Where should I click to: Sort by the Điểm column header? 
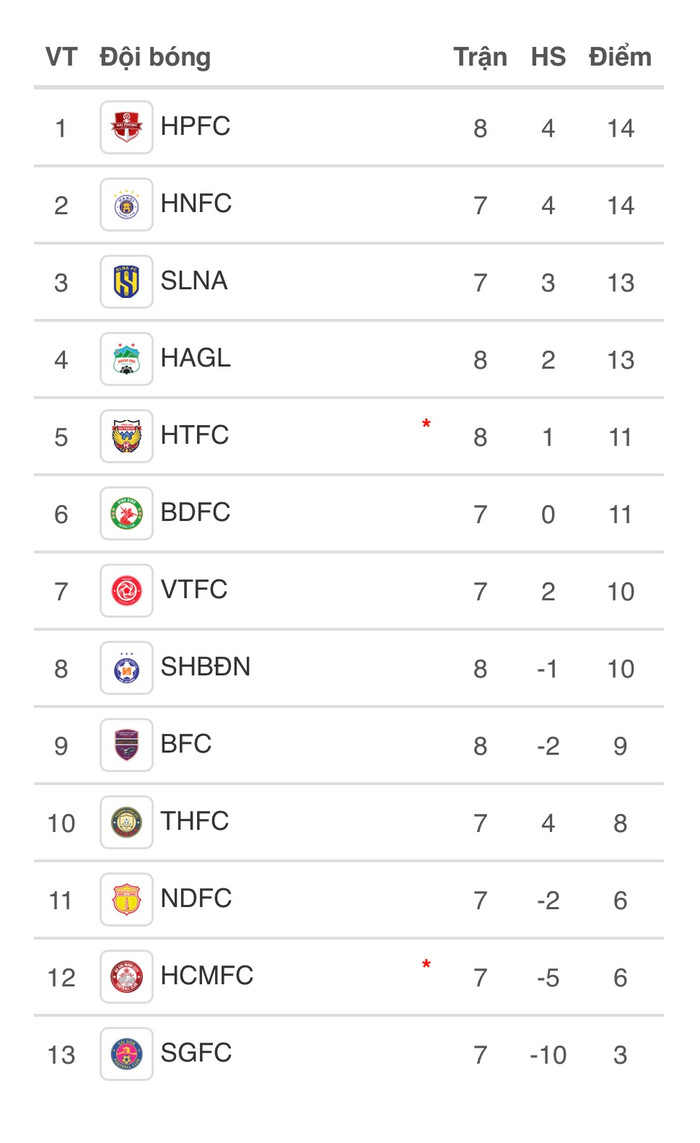point(620,57)
